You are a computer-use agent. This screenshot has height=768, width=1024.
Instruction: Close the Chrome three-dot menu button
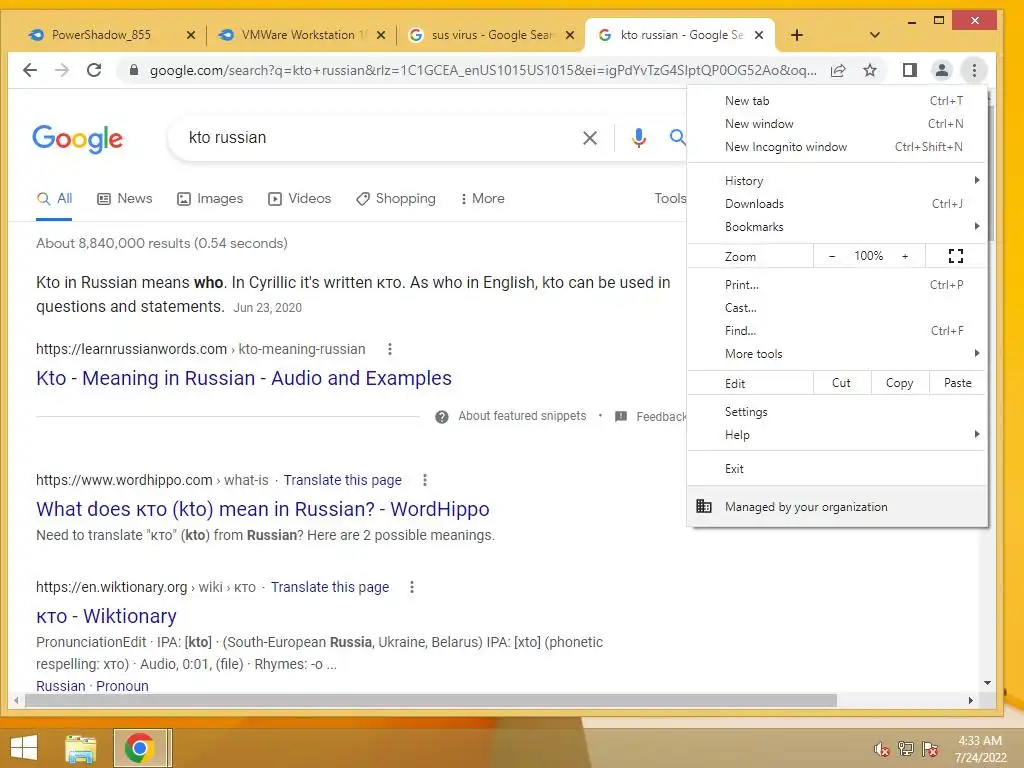(x=974, y=70)
